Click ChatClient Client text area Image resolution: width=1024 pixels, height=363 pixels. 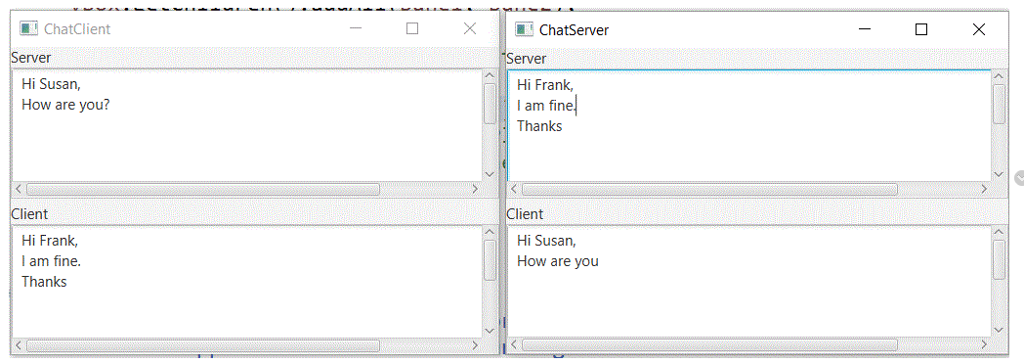pyautogui.click(x=248, y=281)
